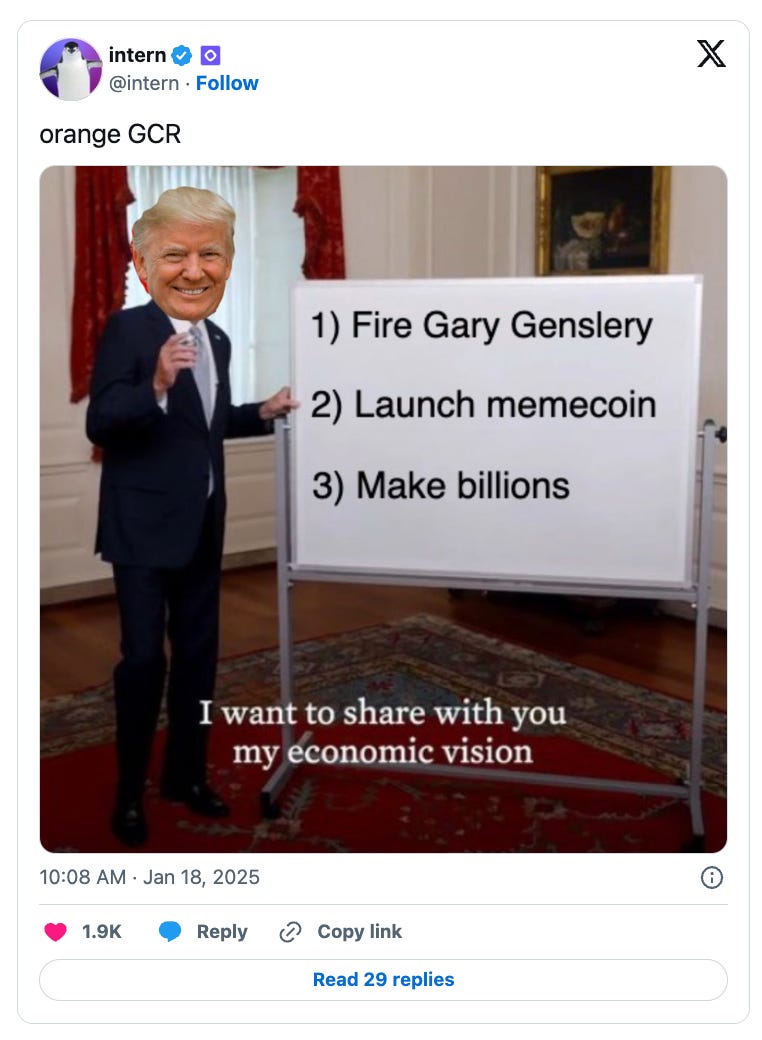Click the 1.9K likes count
The image size is (762, 1040).
[x=101, y=932]
